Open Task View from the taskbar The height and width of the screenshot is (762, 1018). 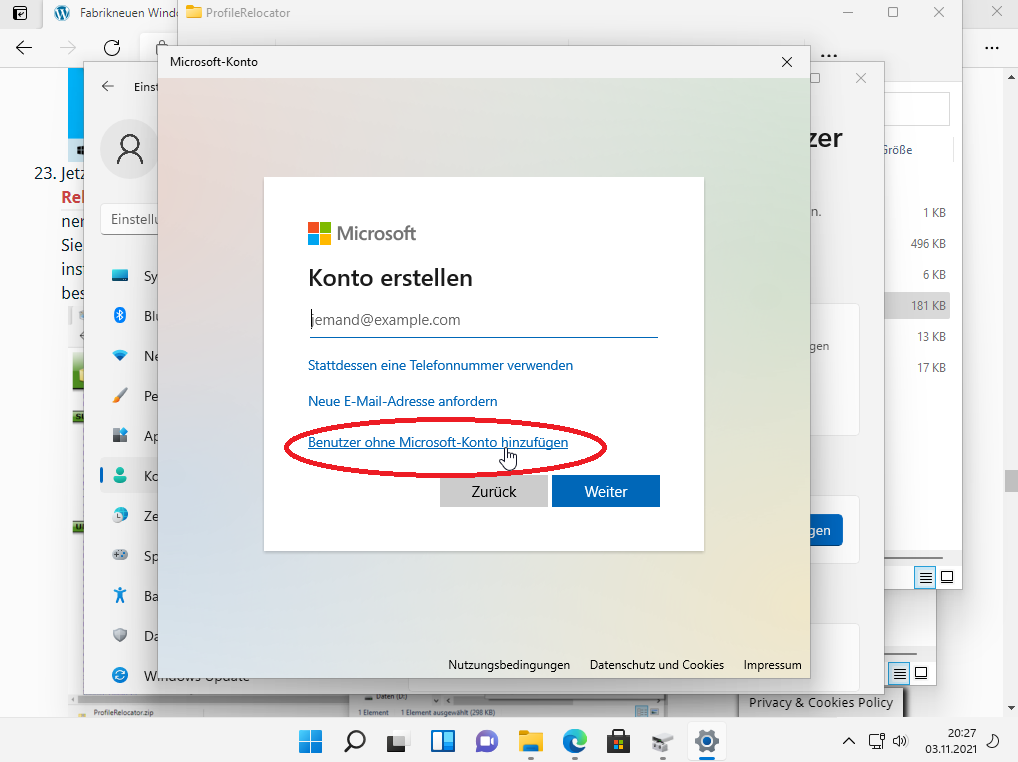point(399,741)
